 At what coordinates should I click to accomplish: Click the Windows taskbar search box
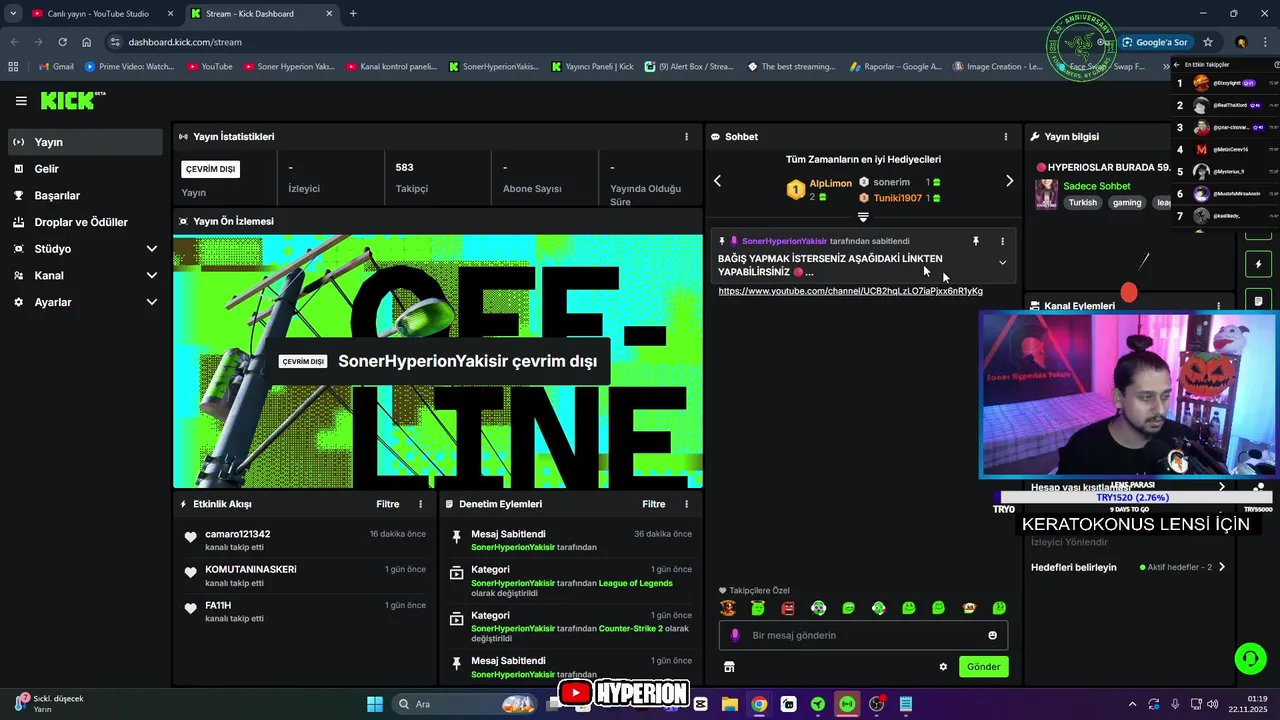465,704
